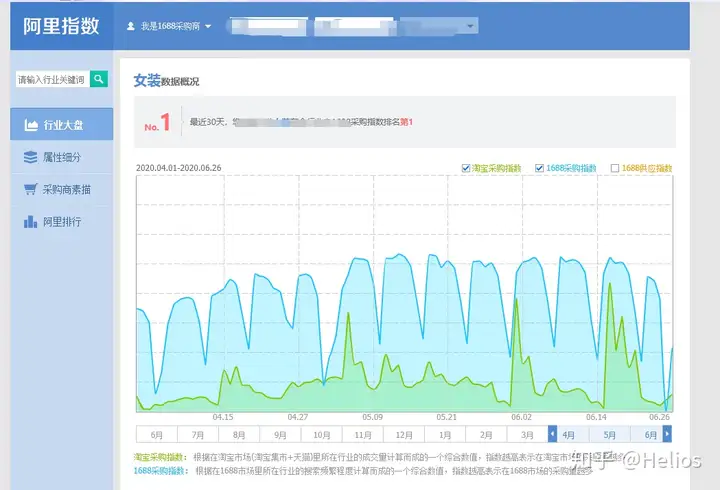Image resolution: width=720 pixels, height=490 pixels.
Task: Click the right handle of the month range slider
Action: (667, 434)
